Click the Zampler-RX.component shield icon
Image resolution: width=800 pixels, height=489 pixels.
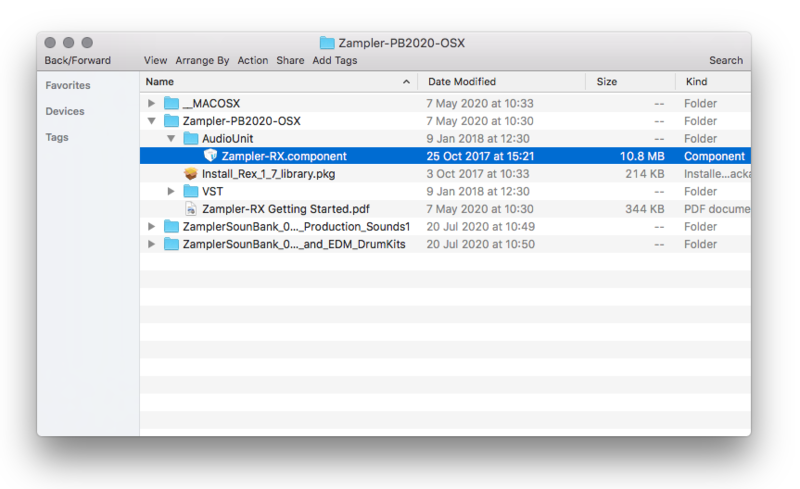[x=210, y=156]
